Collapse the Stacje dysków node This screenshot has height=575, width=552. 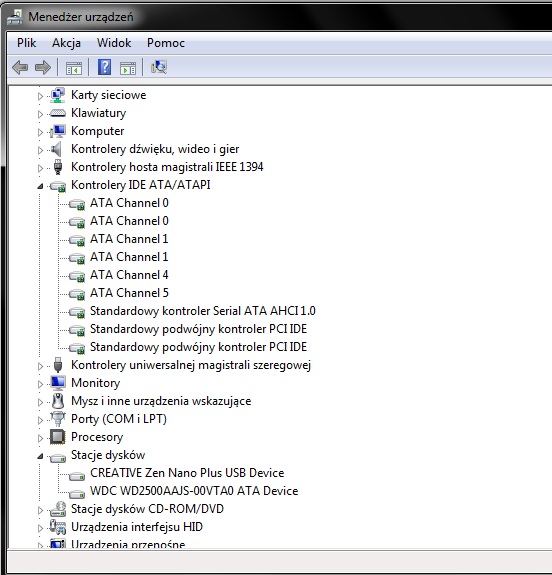tap(40, 457)
